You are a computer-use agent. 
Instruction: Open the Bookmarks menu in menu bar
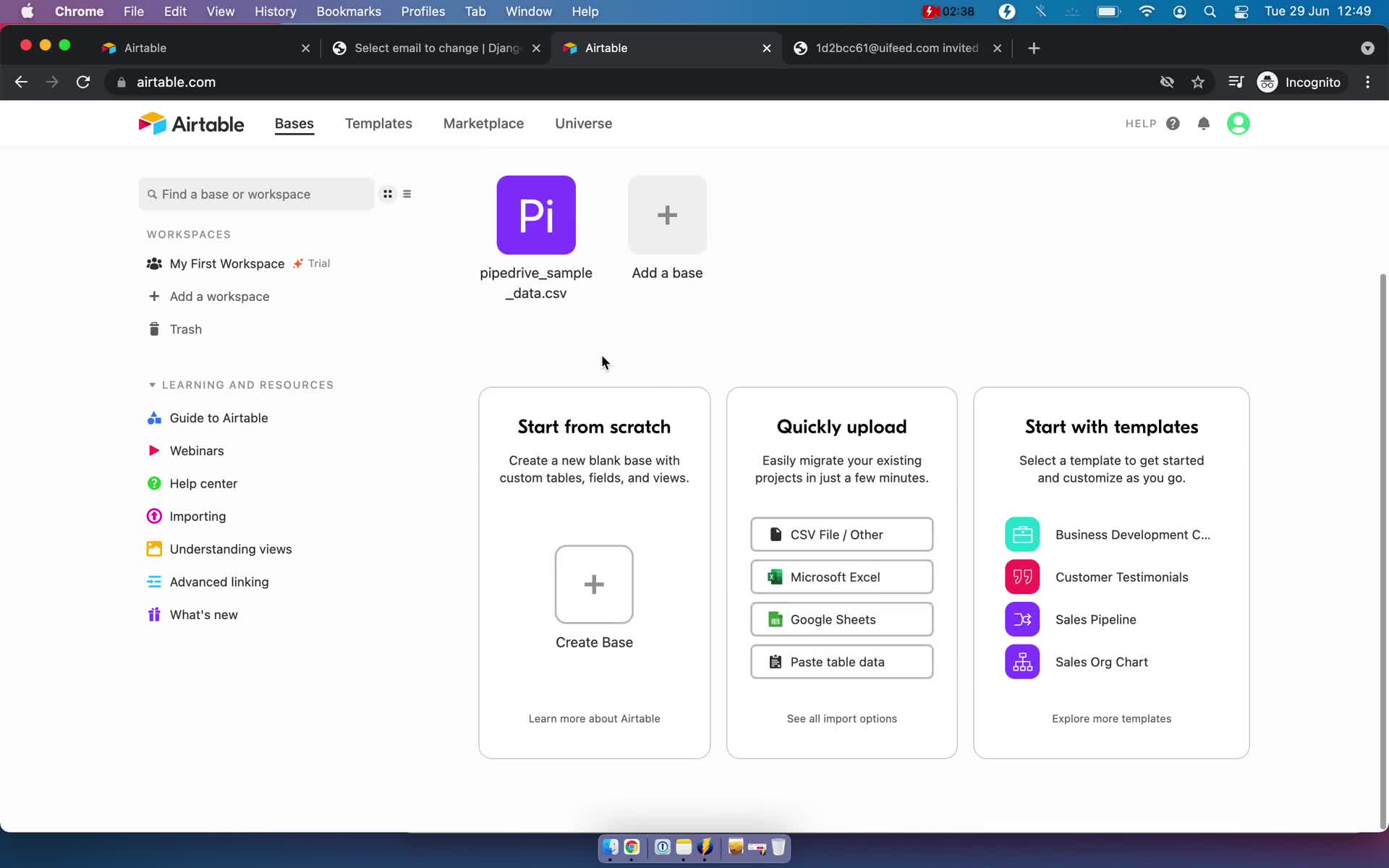[x=349, y=12]
